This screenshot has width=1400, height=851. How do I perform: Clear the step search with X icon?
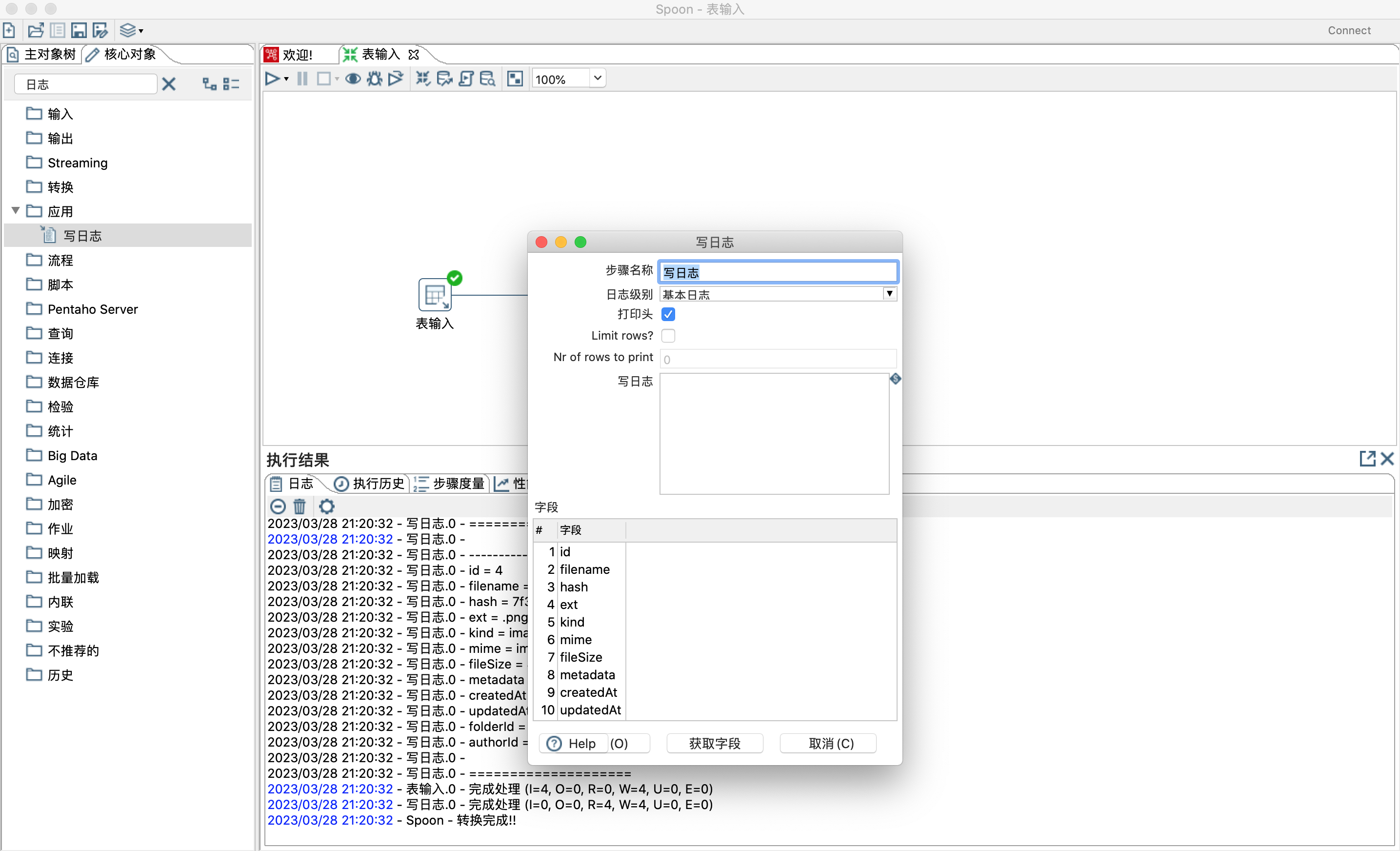pos(169,84)
